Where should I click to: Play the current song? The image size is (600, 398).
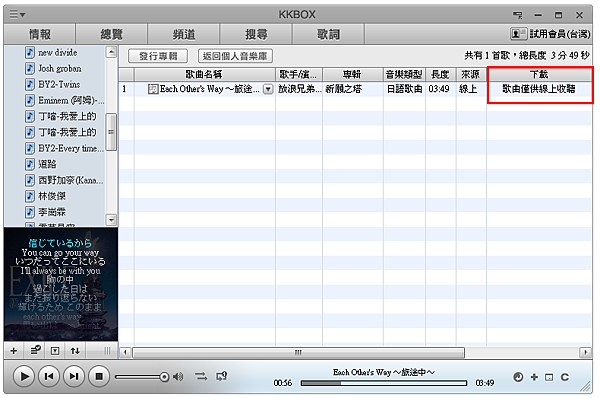pos(24,377)
